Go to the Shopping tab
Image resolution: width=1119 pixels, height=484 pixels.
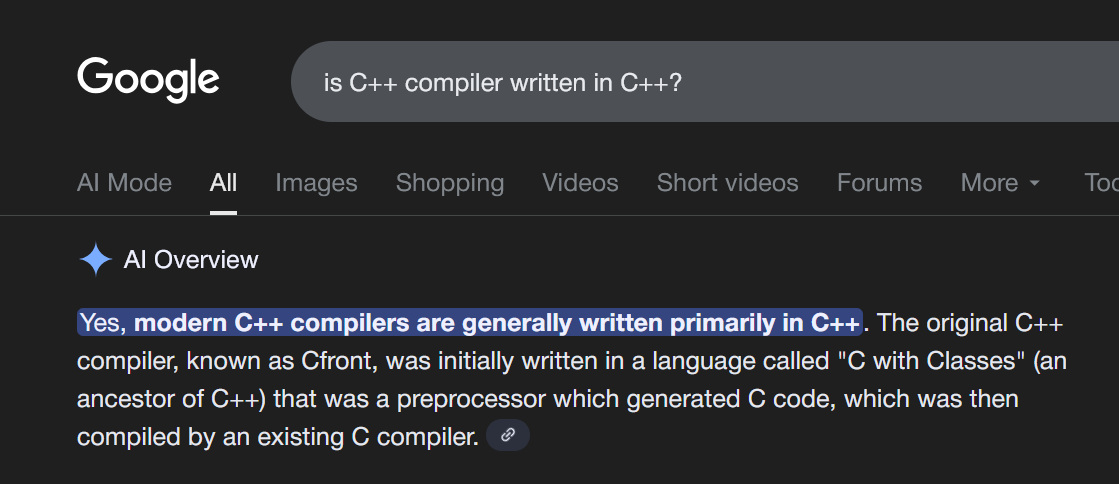click(450, 183)
